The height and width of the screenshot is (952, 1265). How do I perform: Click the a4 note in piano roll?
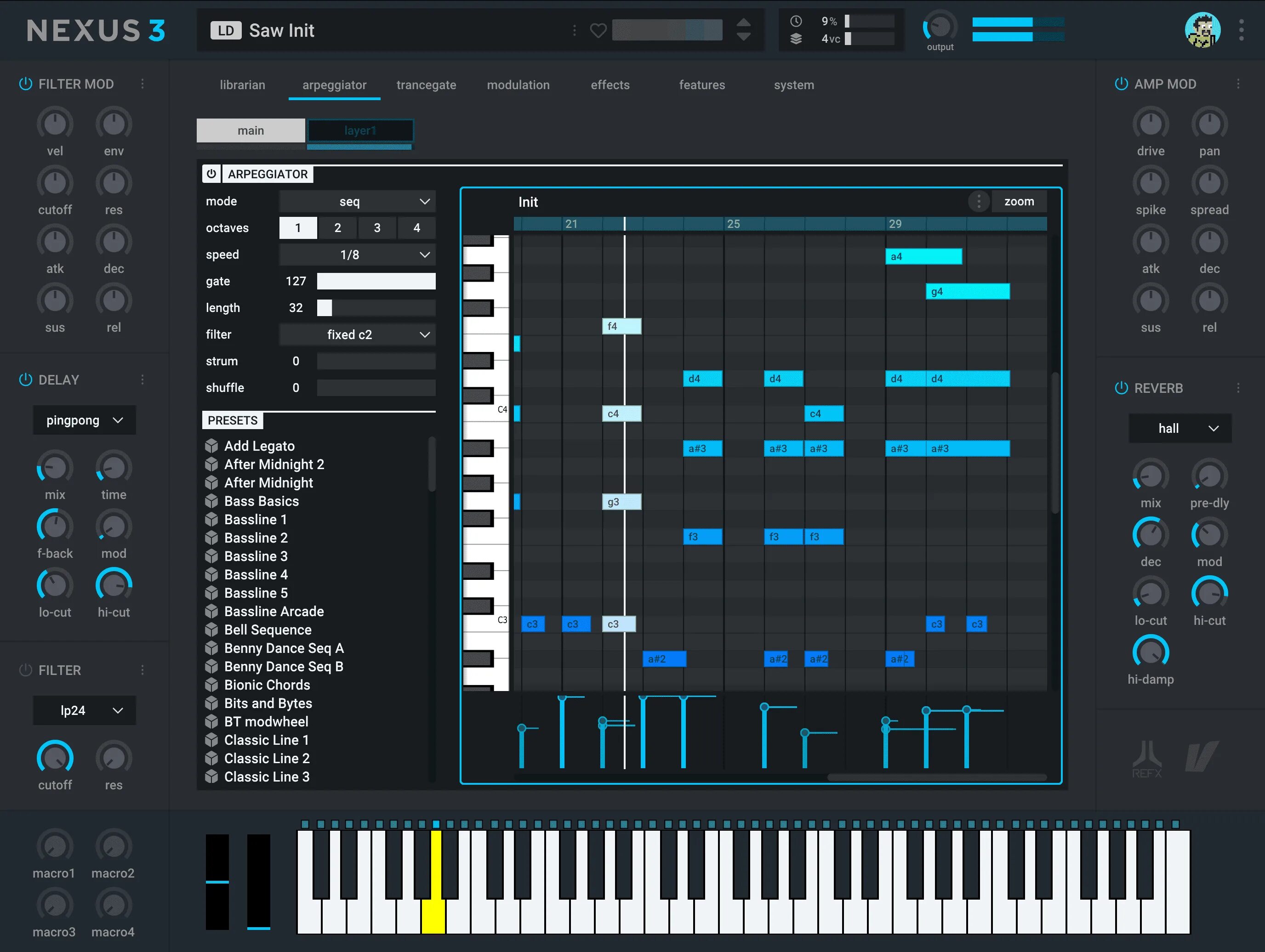[923, 256]
